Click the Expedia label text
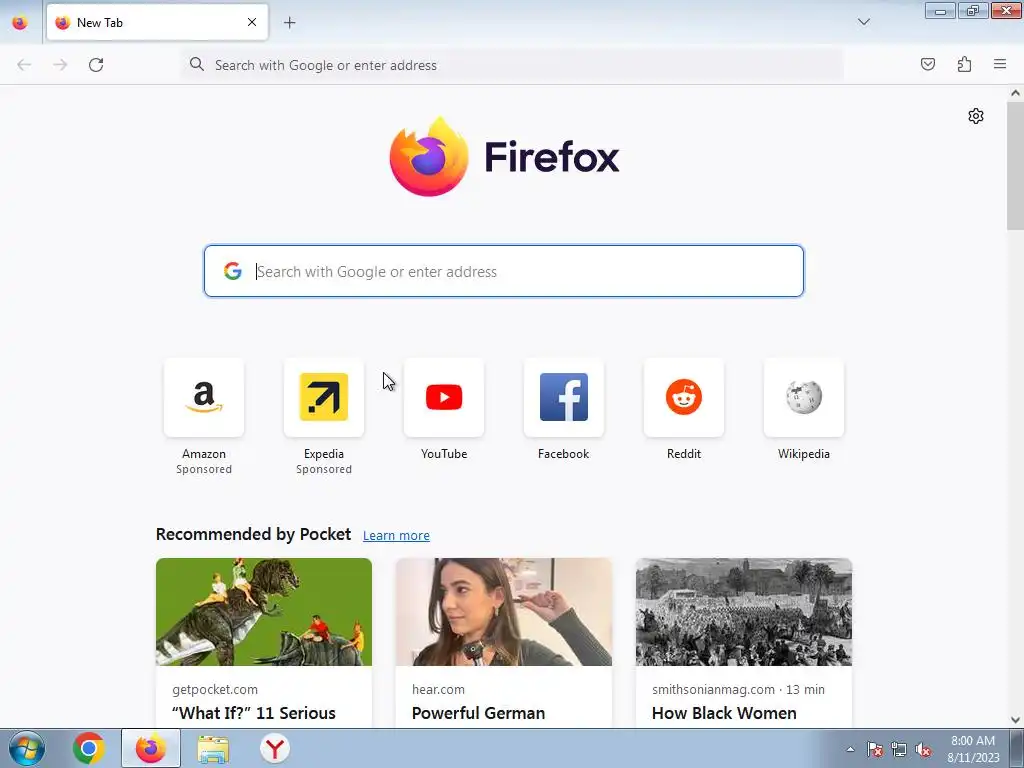The height and width of the screenshot is (768, 1024). 324,454
